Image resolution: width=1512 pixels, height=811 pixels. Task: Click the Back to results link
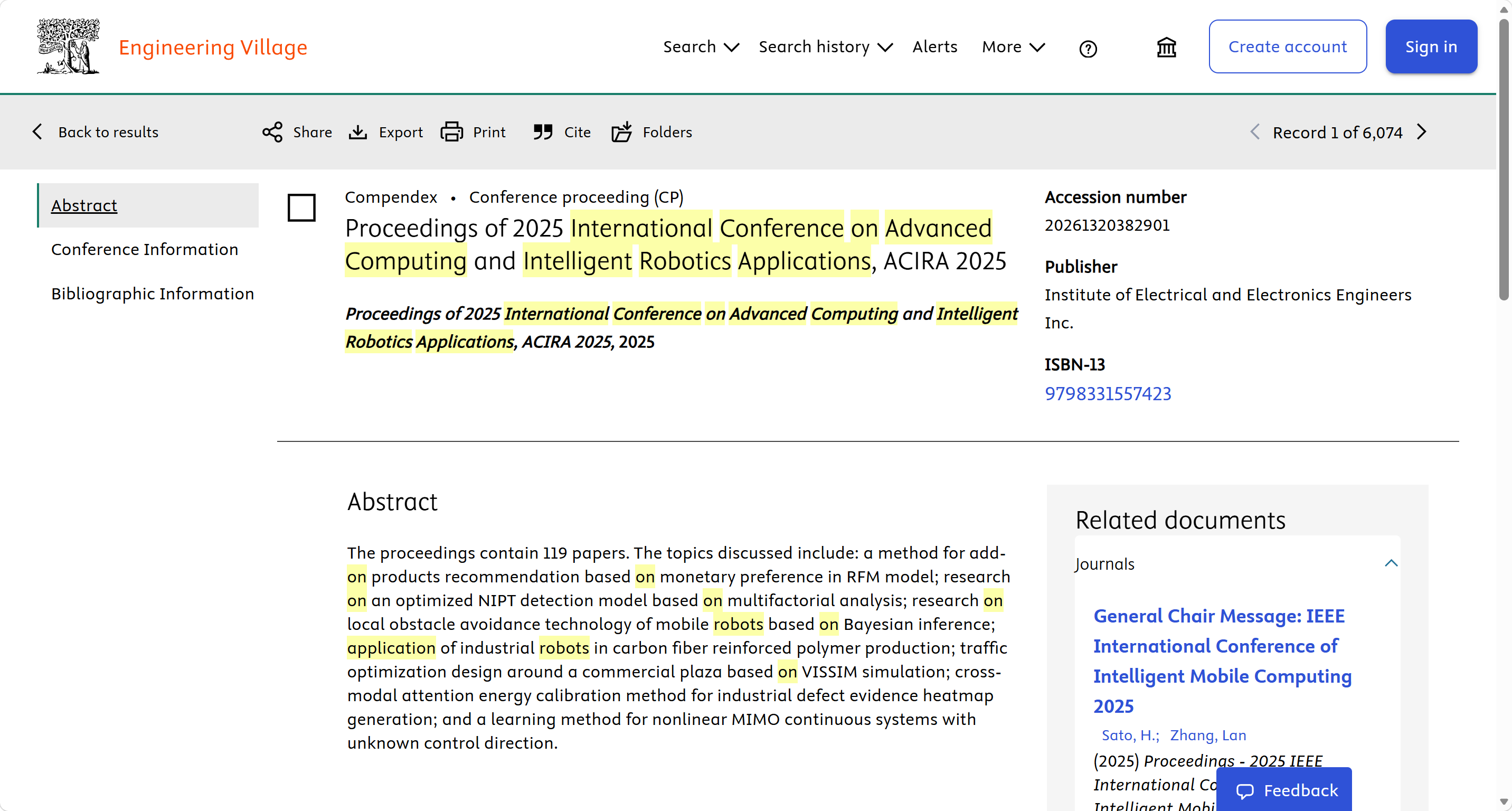click(x=108, y=132)
